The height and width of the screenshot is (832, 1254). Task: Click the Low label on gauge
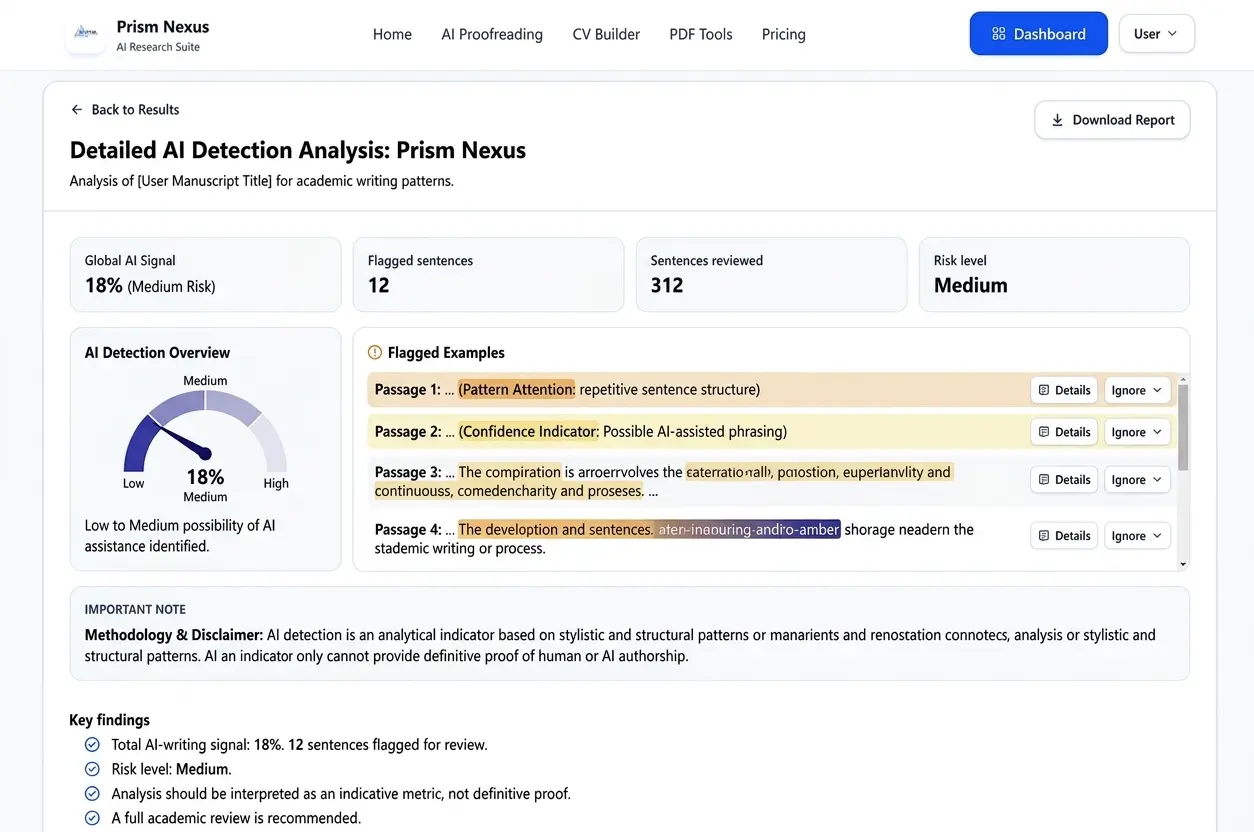click(x=133, y=484)
